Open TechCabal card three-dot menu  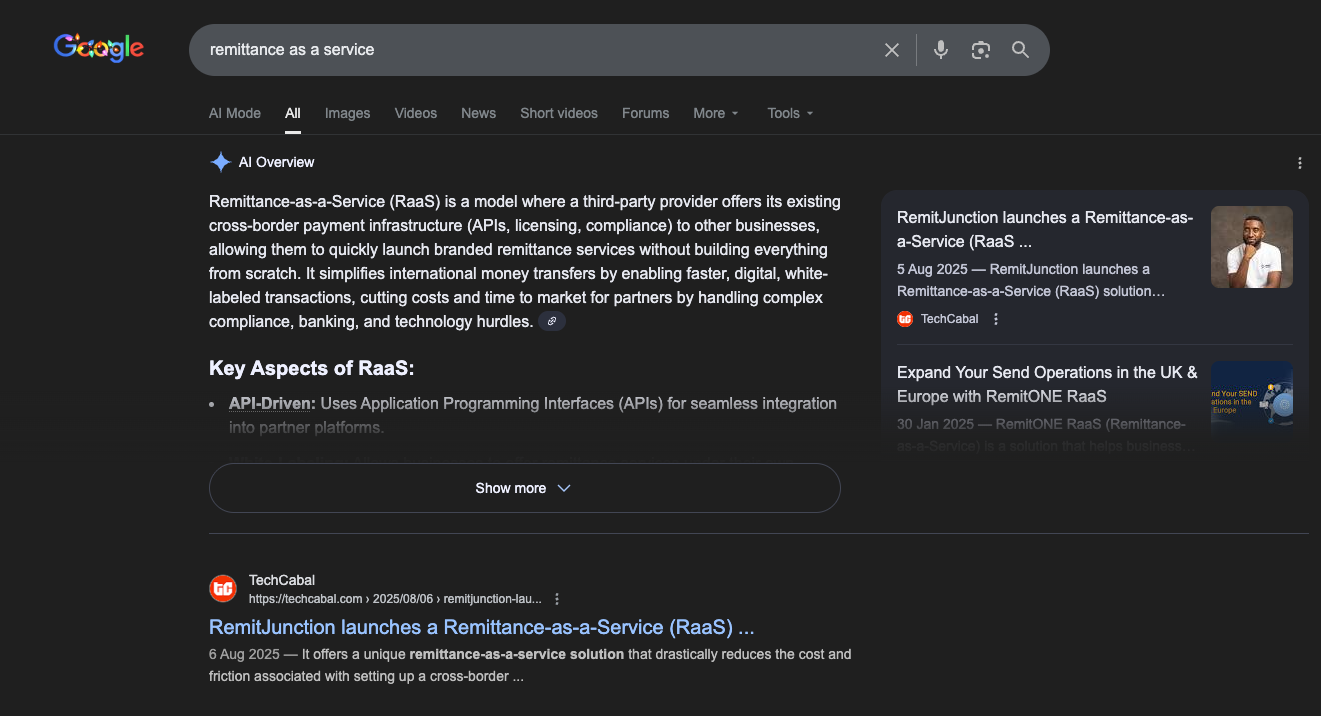(996, 319)
